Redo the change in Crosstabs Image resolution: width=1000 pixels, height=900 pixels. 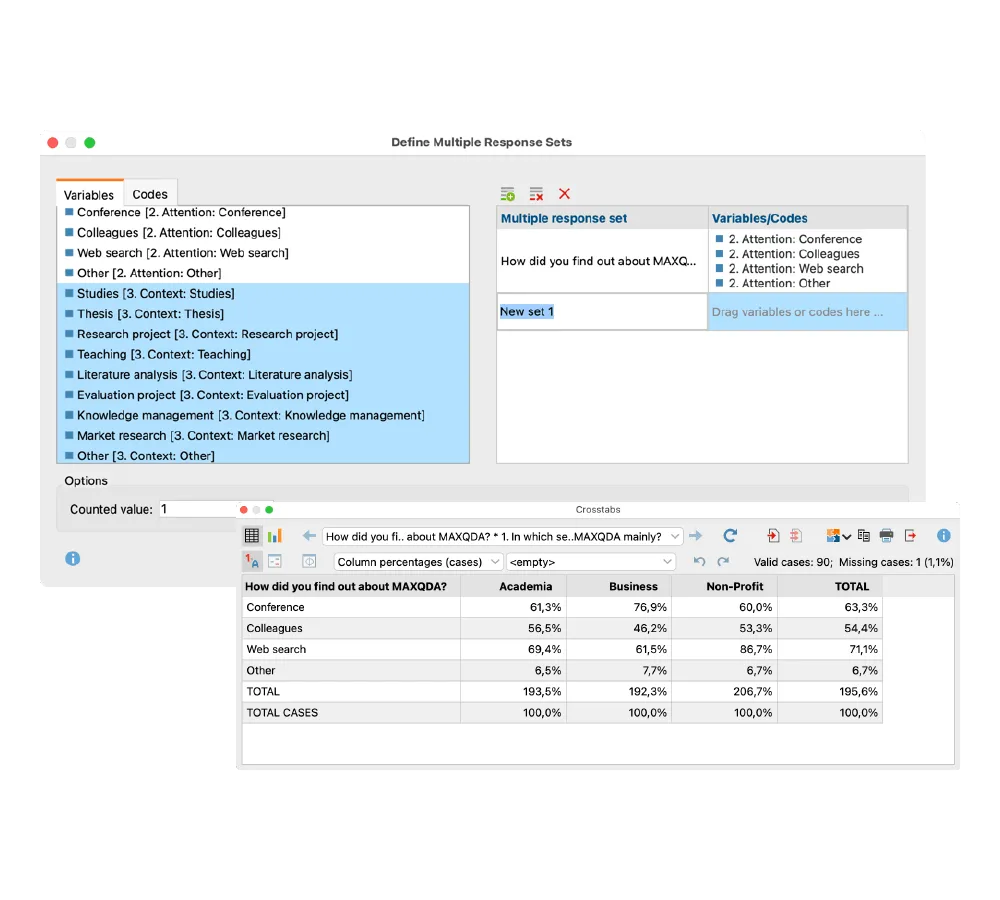[x=723, y=561]
